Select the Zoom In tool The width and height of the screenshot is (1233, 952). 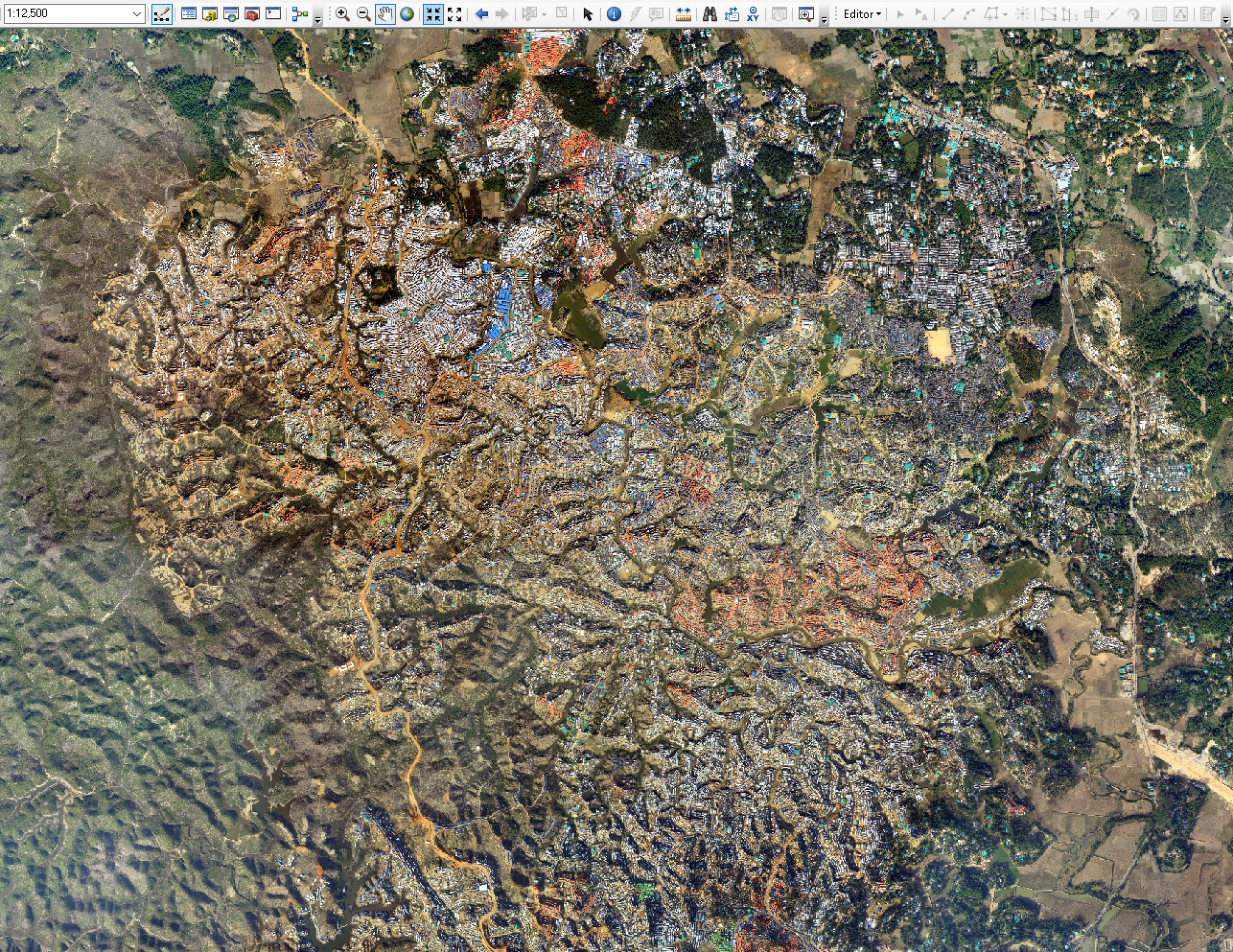click(x=342, y=14)
